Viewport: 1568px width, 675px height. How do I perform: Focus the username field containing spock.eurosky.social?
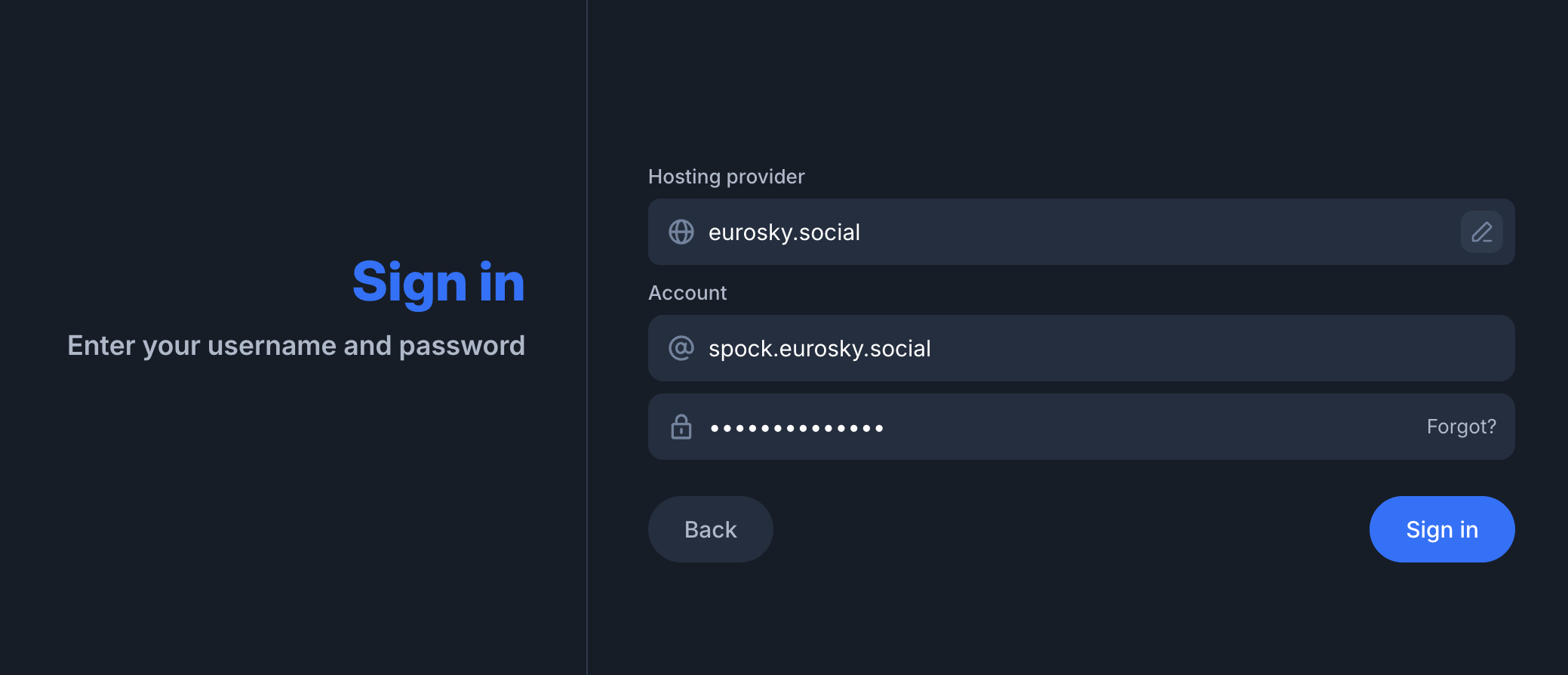1081,348
